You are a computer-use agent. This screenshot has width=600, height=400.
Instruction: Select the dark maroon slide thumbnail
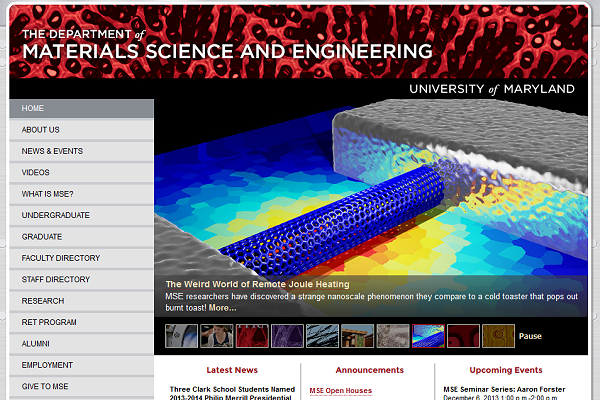click(463, 336)
